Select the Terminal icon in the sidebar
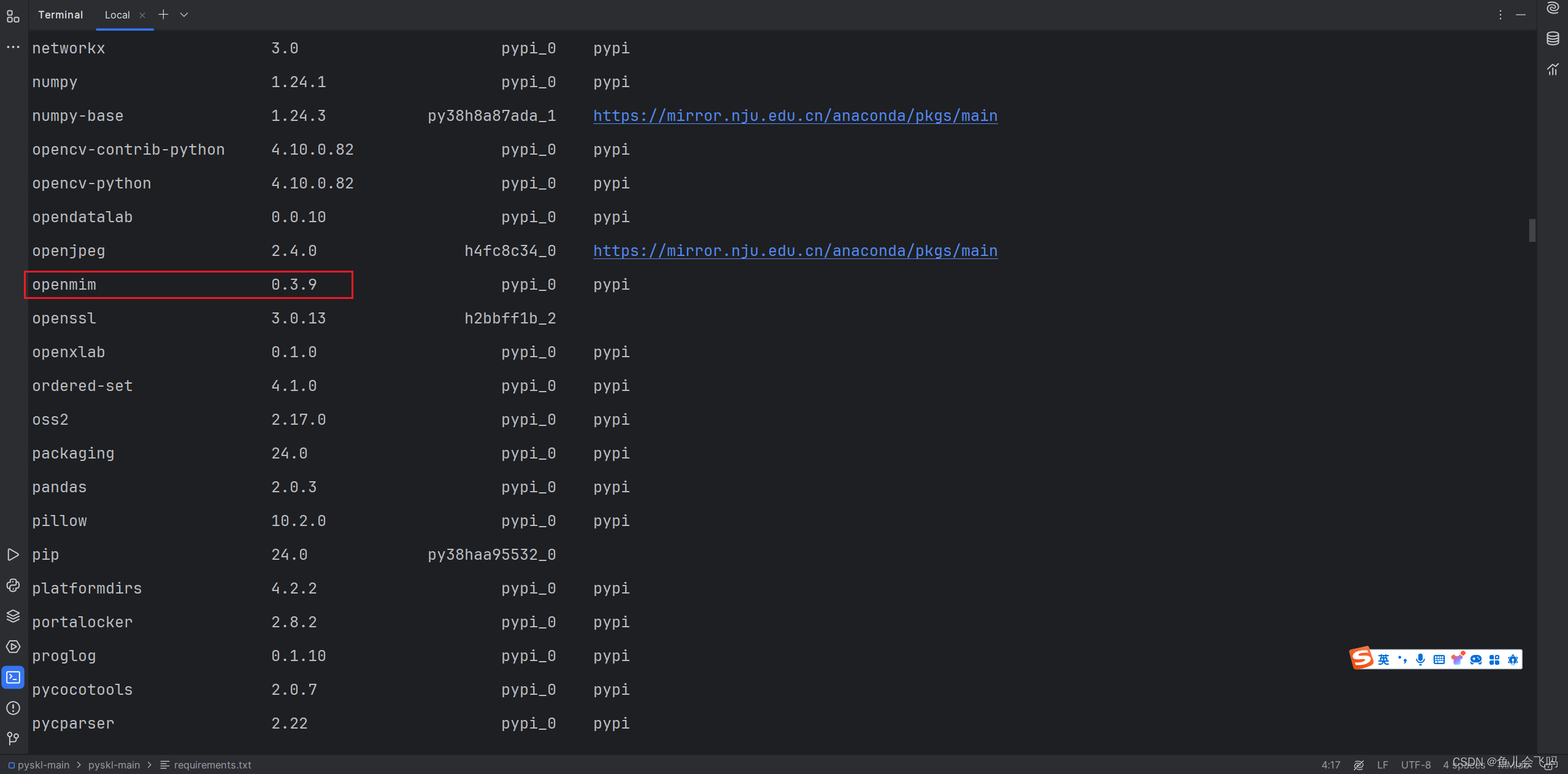 pyautogui.click(x=12, y=677)
